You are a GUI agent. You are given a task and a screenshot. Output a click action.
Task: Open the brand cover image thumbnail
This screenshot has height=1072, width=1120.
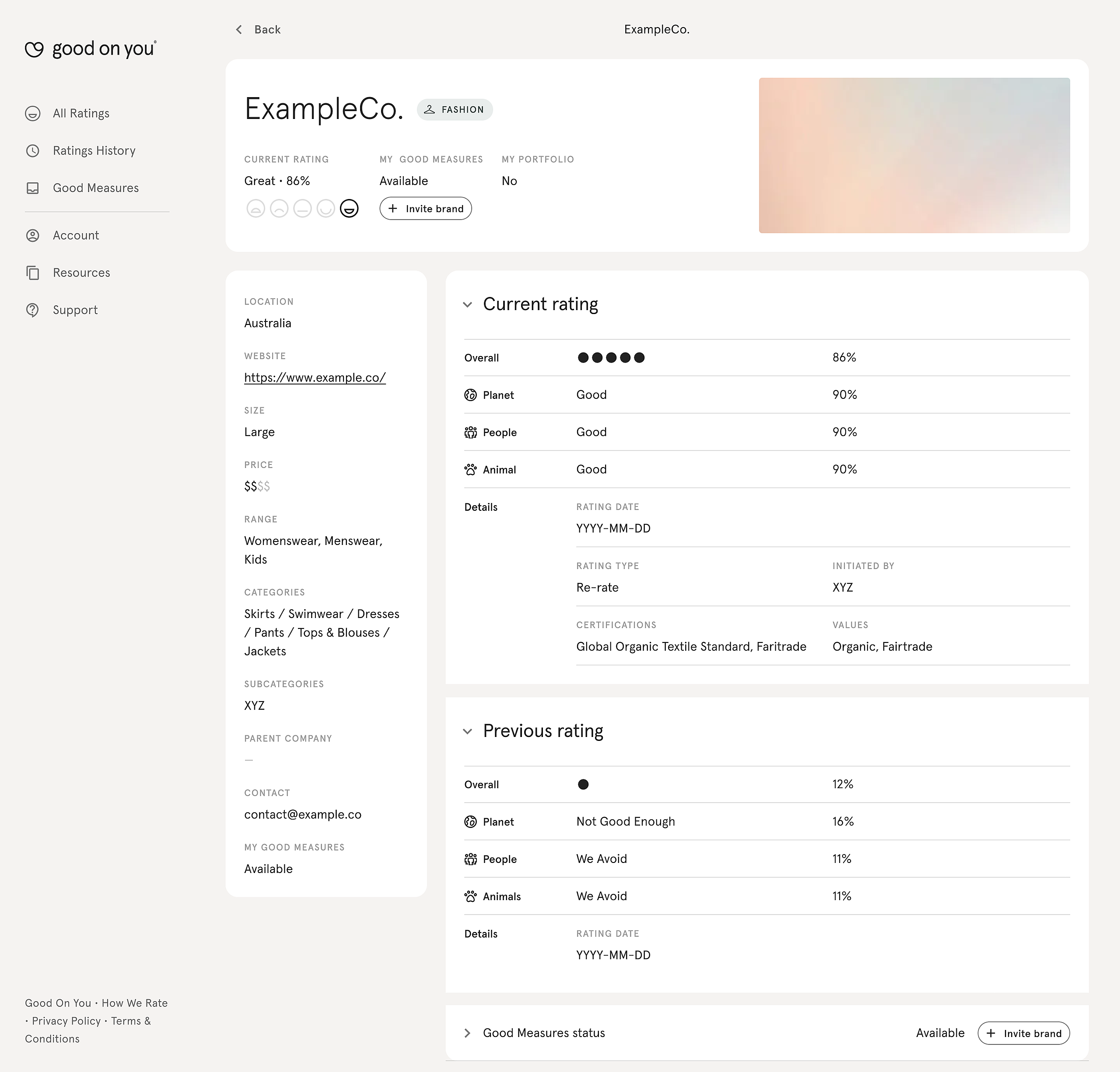tap(914, 155)
